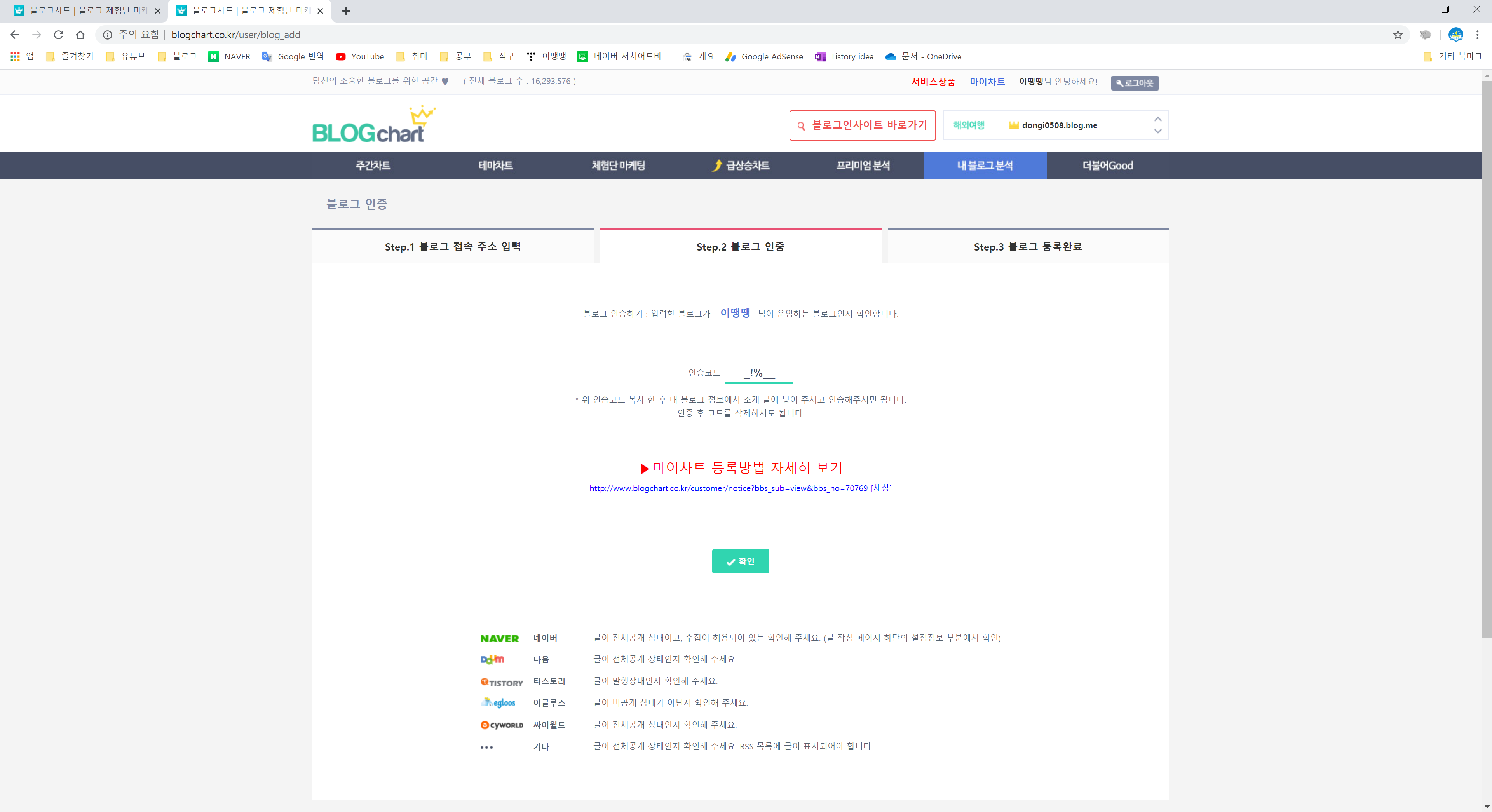Open Chrome three-dot menu
The image size is (1492, 812).
pos(1477,35)
